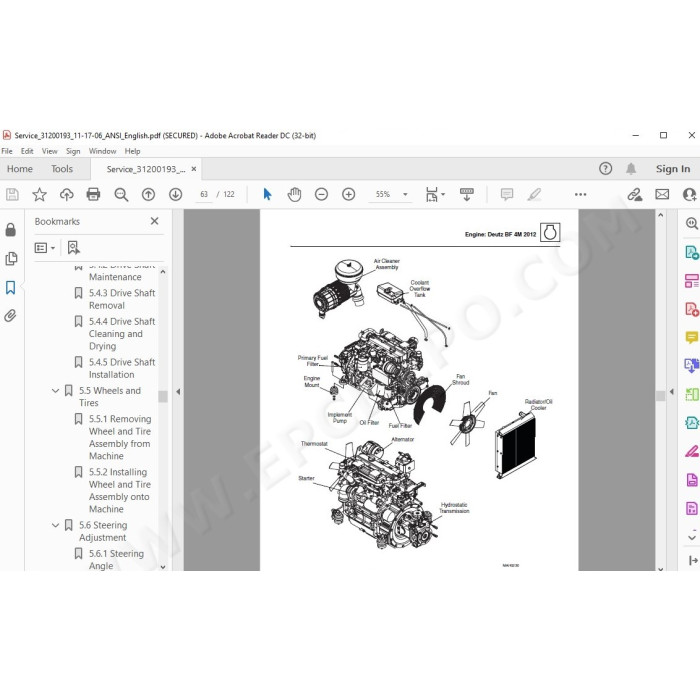Open bookmark 5.5.2 Installing Wheel and Tire

pyautogui.click(x=120, y=491)
